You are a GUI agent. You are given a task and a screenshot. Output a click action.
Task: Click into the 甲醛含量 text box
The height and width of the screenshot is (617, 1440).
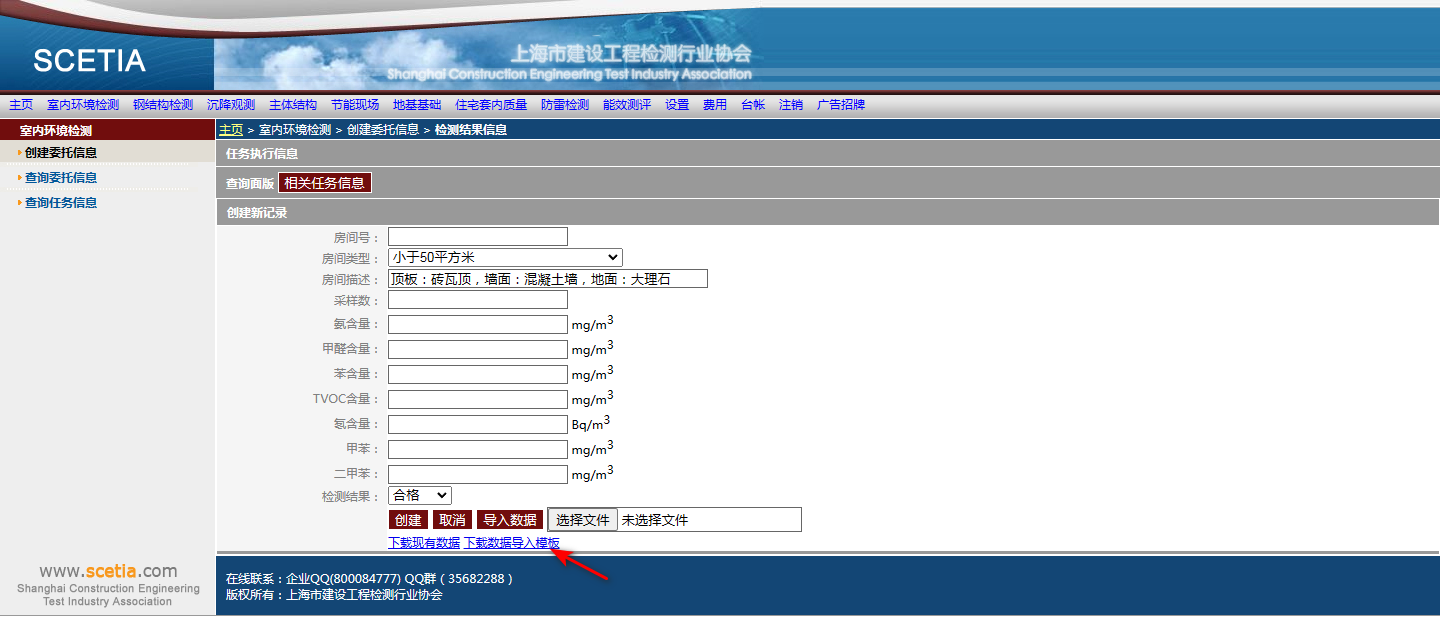pos(477,349)
